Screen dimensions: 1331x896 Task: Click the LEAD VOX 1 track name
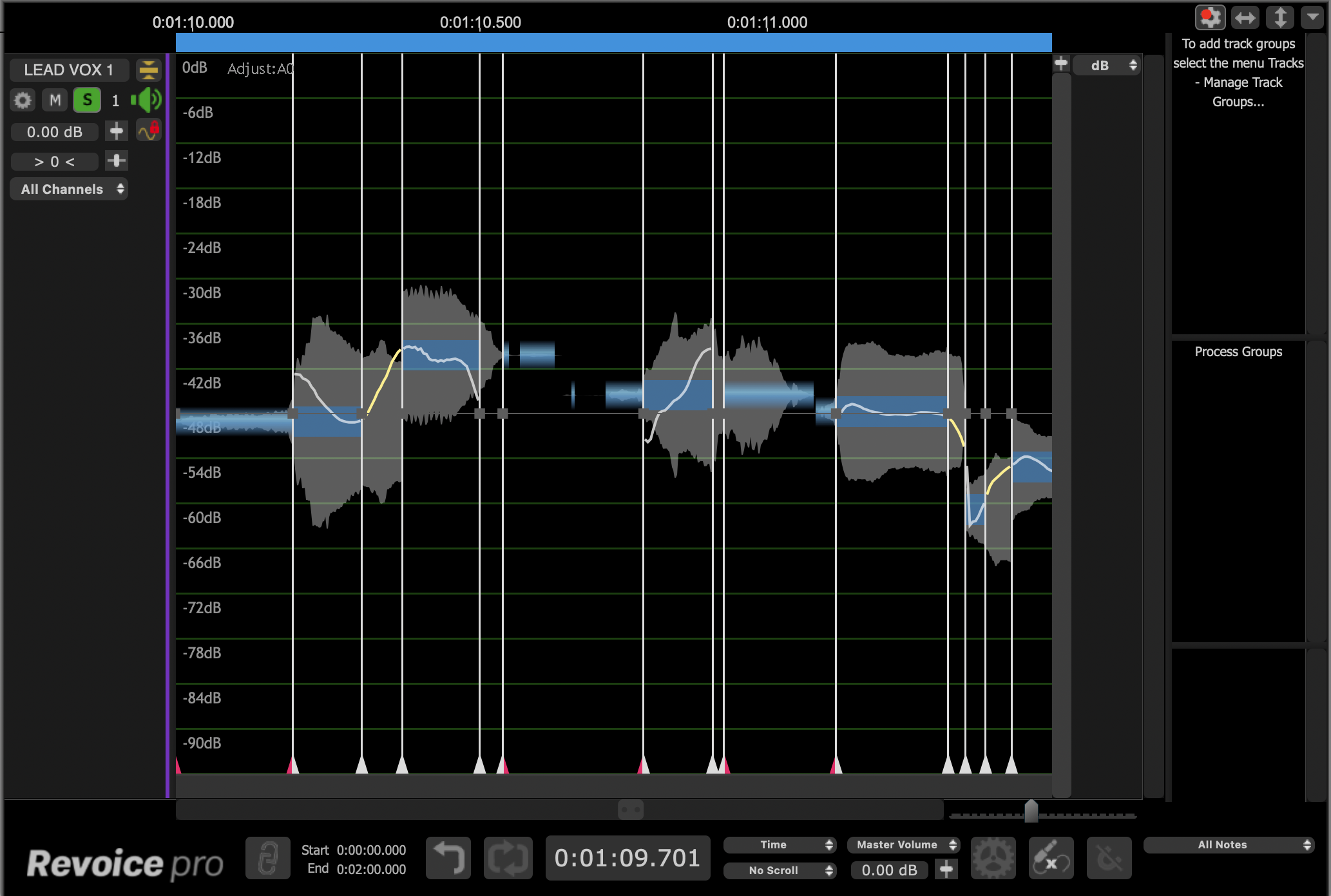point(69,70)
